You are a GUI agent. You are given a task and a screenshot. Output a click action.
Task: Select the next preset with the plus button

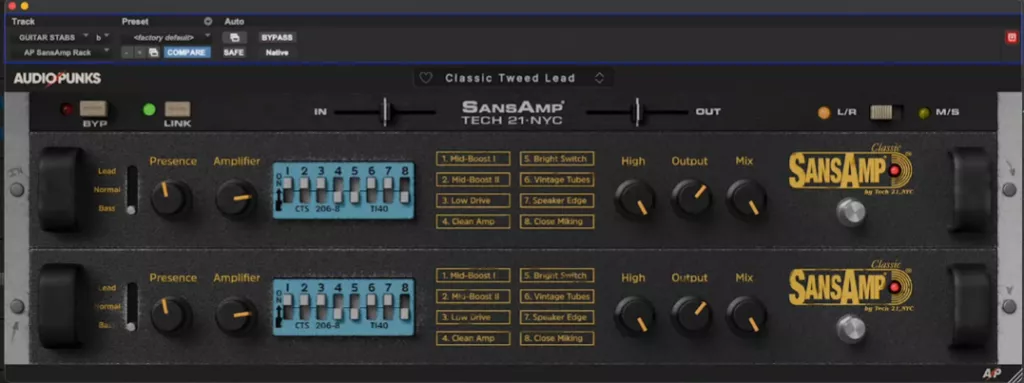tap(140, 52)
